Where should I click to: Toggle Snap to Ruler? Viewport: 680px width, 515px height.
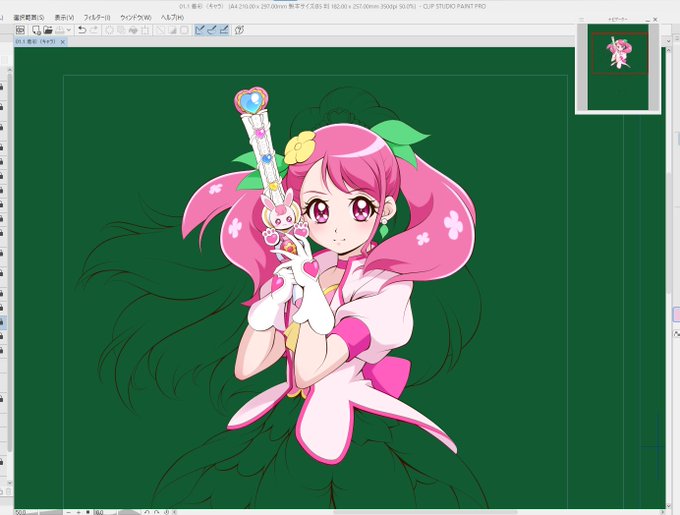pyautogui.click(x=199, y=30)
